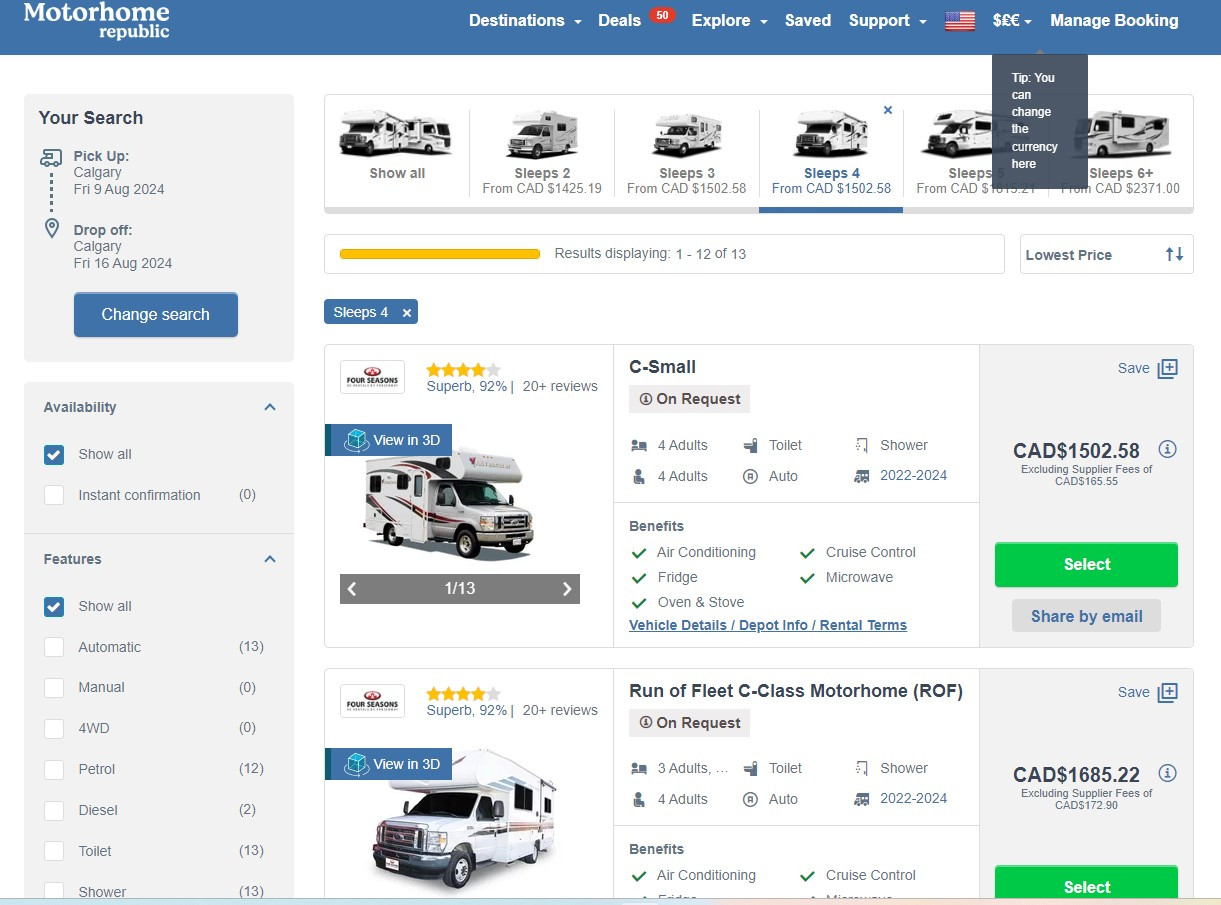The height and width of the screenshot is (905, 1221).
Task: Open the Destinations dropdown menu
Action: pos(525,20)
